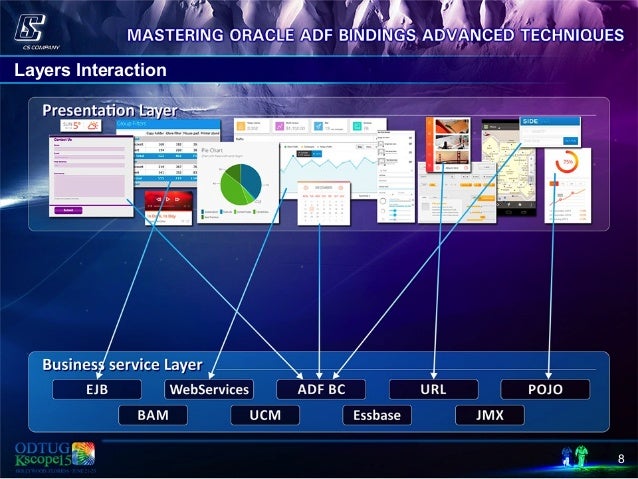Open the contact form thumbnail with purple Submit
The height and width of the screenshot is (479, 638).
coord(91,176)
